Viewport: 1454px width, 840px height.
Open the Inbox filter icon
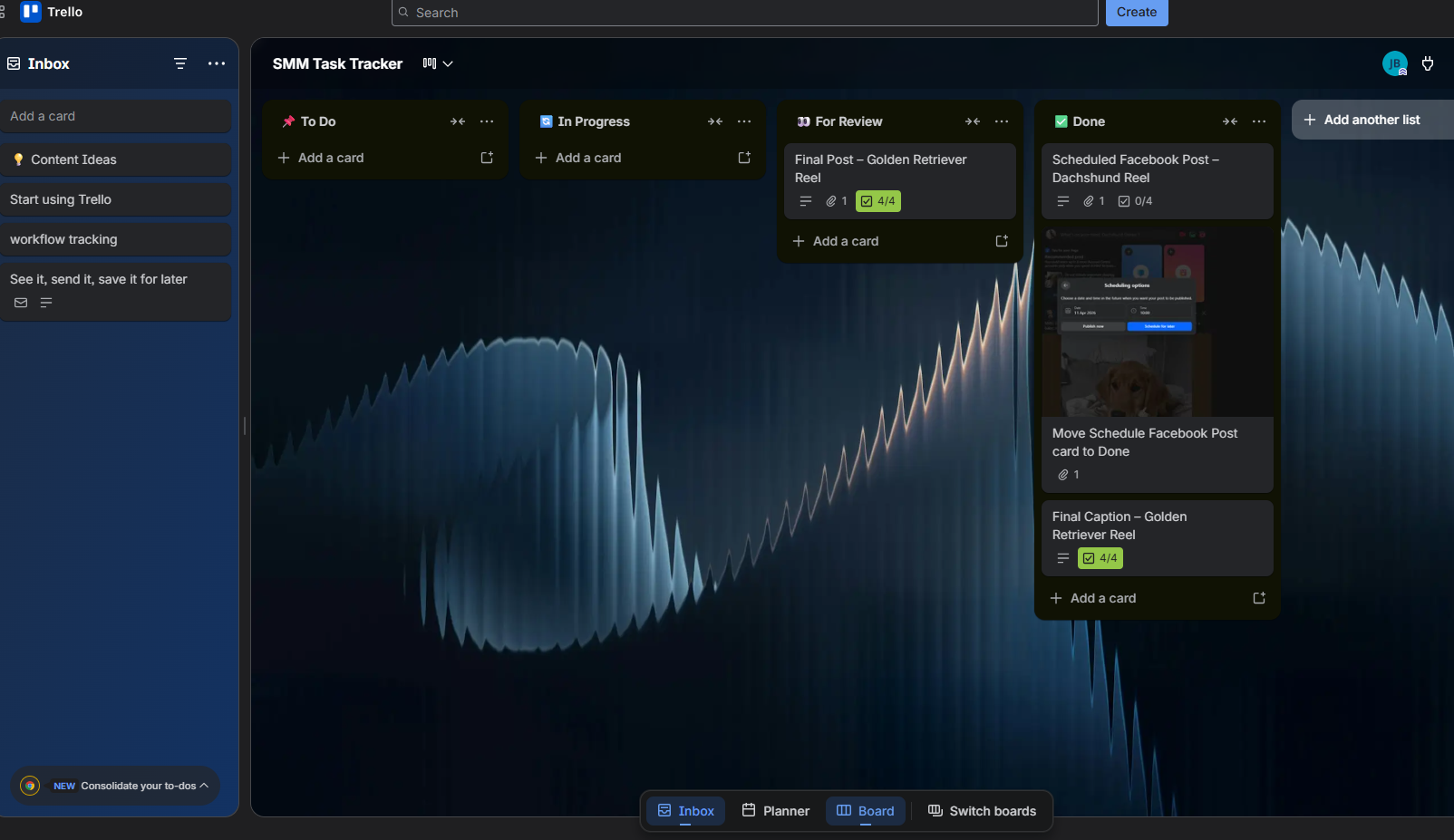[x=180, y=63]
